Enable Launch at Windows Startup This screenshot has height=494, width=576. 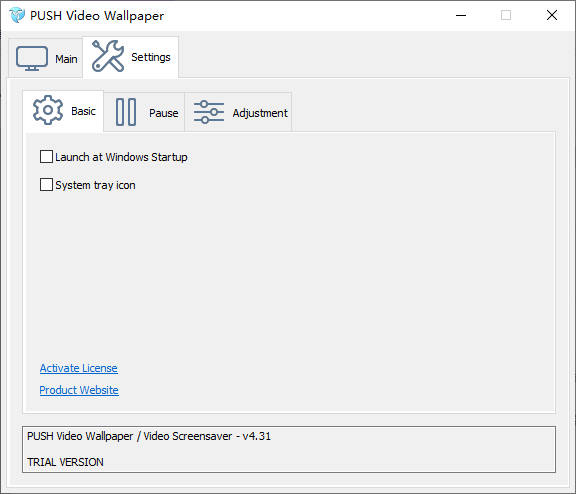46,157
